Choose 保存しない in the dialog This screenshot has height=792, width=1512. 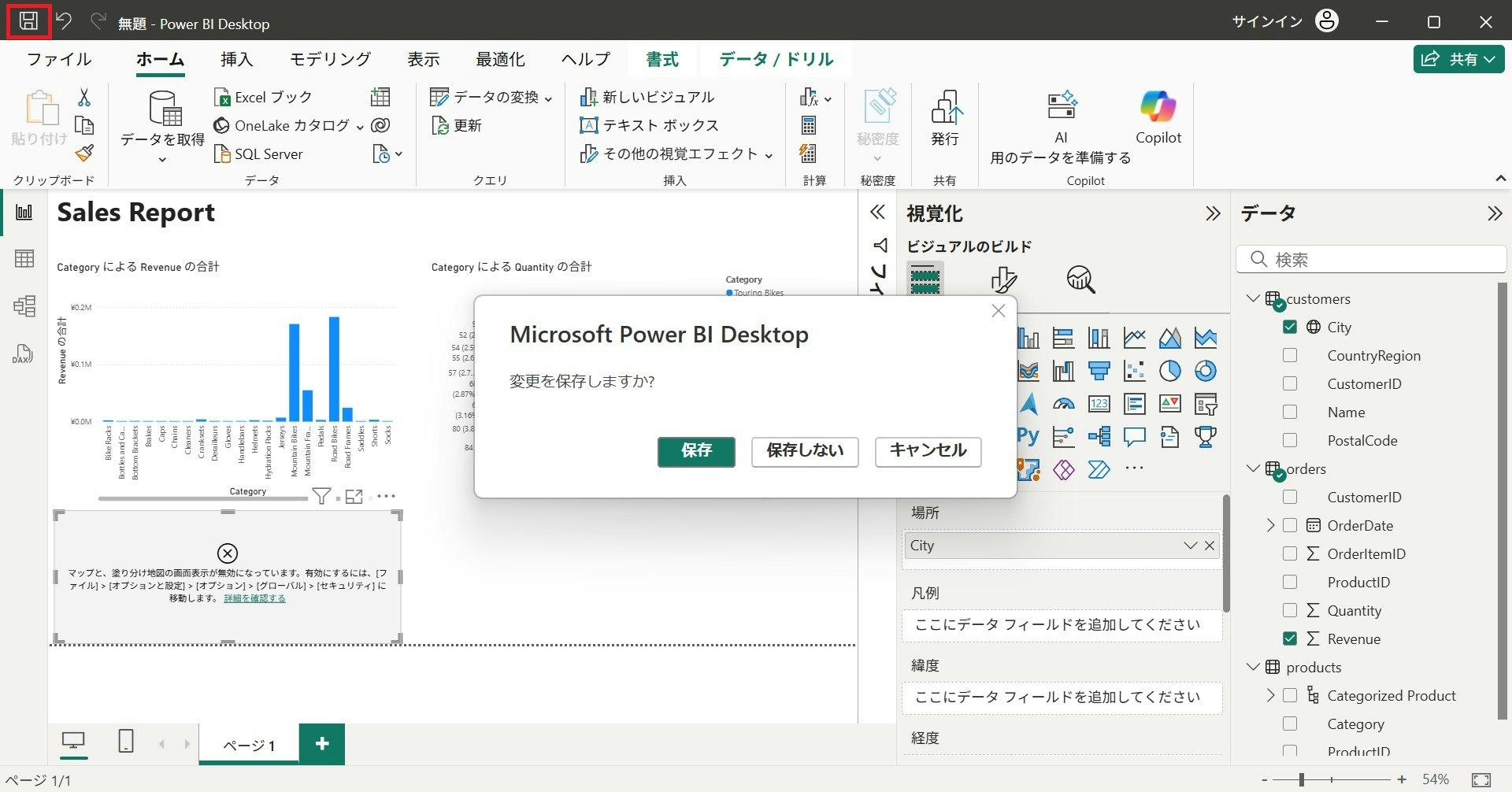[x=805, y=452]
